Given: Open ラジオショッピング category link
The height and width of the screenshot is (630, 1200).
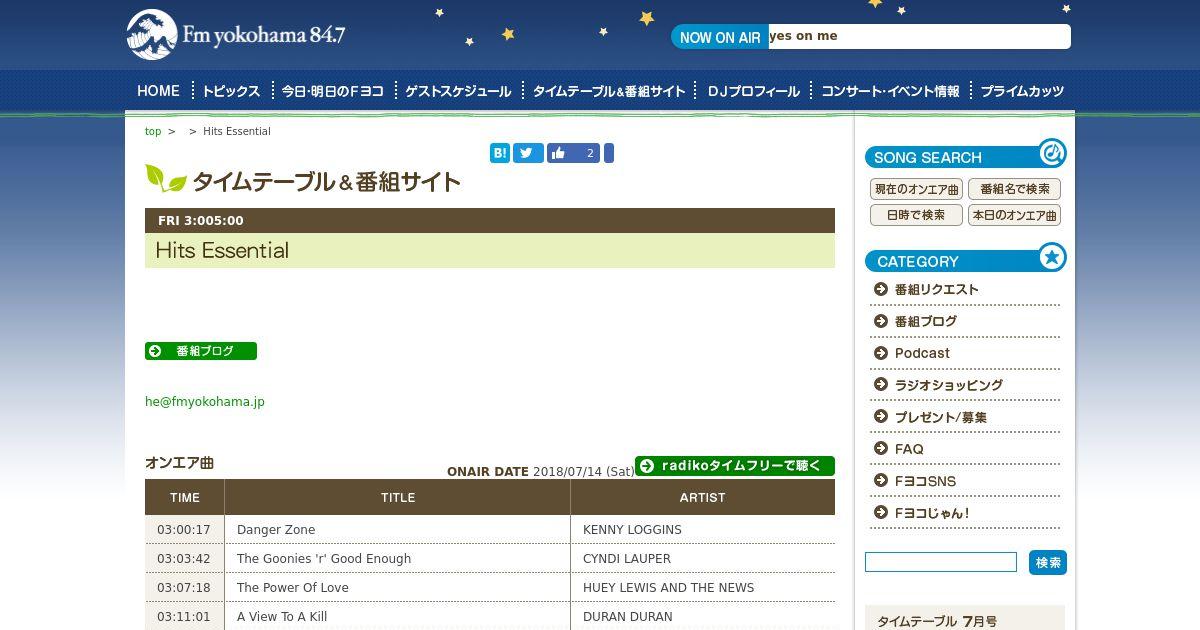Looking at the screenshot, I should coord(949,385).
